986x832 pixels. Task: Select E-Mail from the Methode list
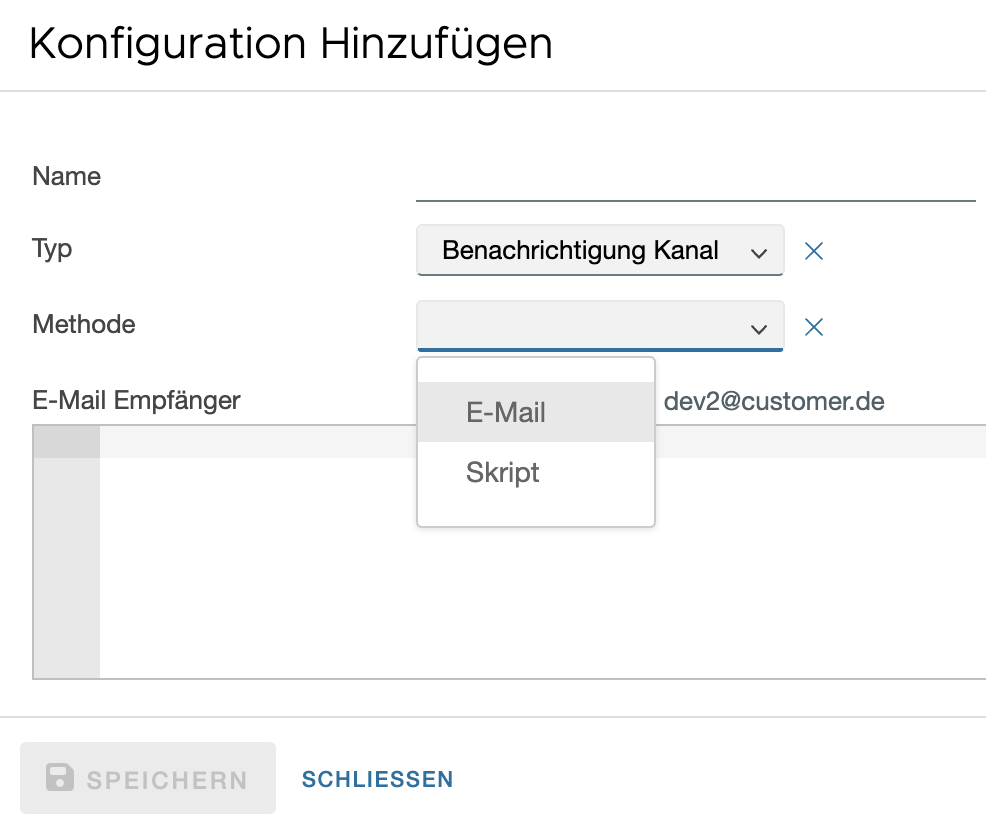(505, 412)
